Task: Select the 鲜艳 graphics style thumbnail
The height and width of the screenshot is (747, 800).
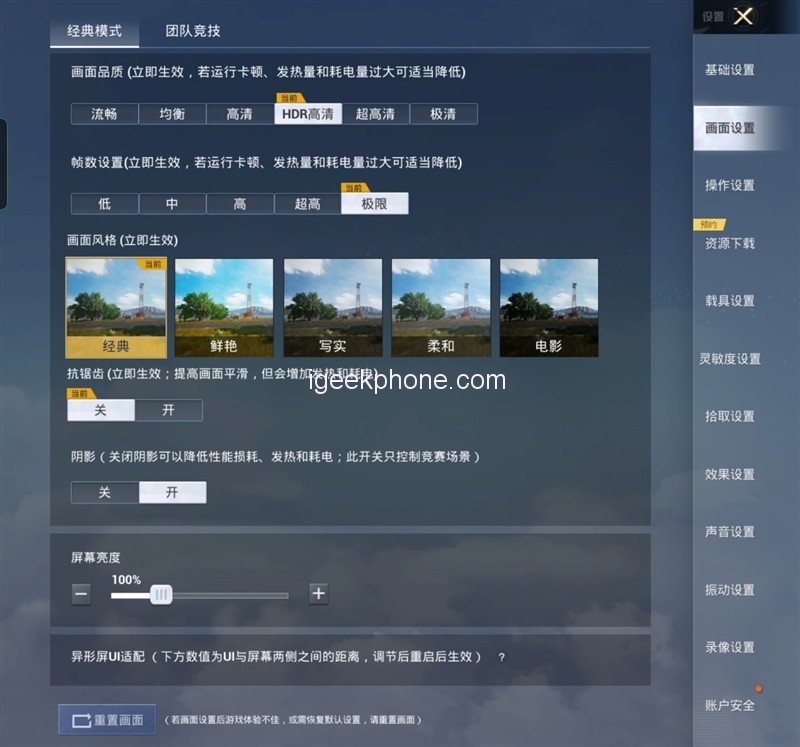Action: 224,308
